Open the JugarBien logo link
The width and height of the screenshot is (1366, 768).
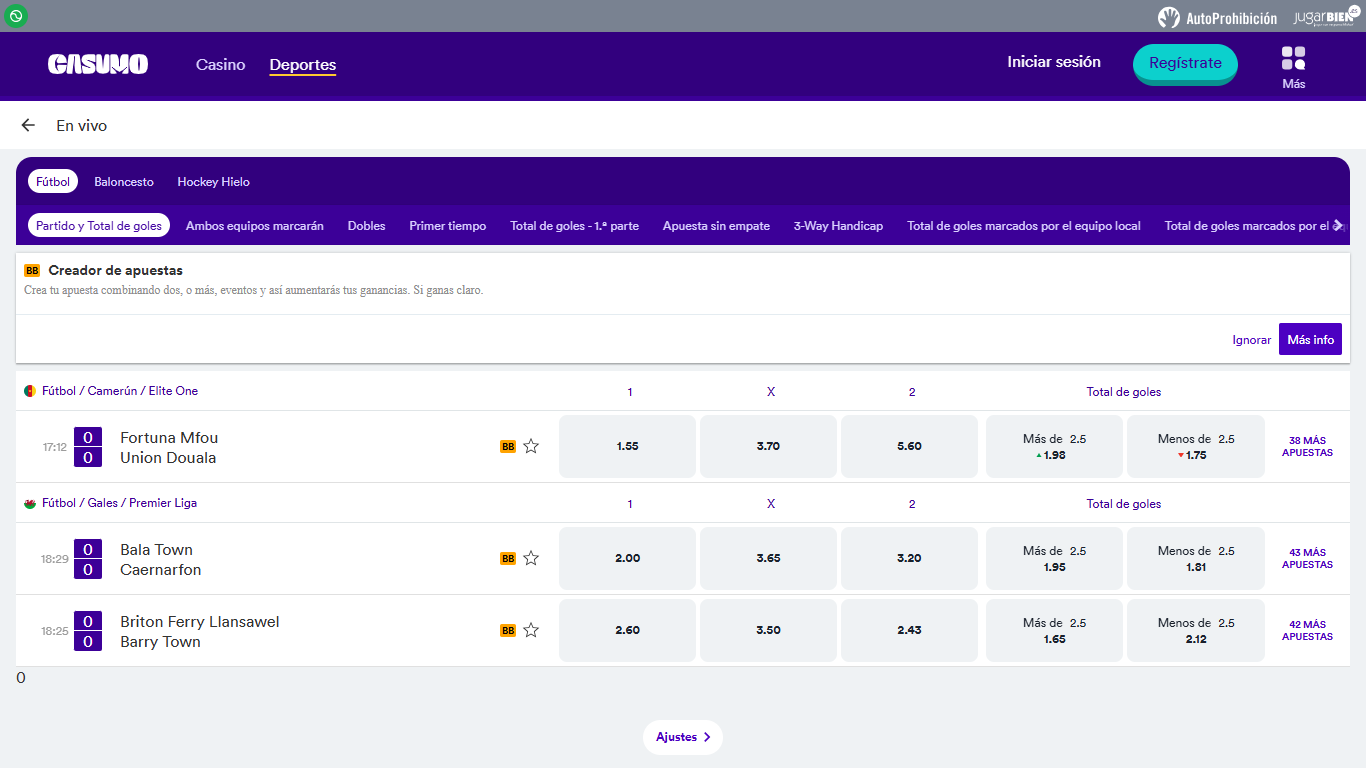coord(1326,17)
